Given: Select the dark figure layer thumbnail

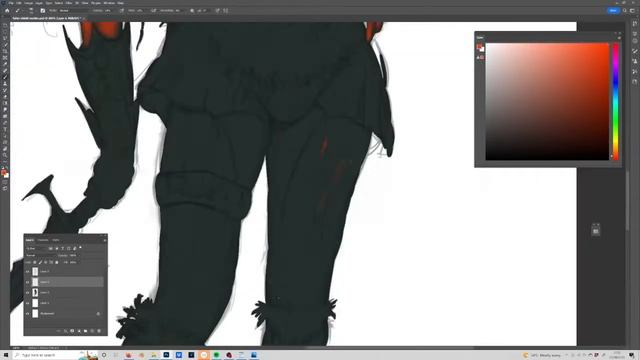Looking at the screenshot, I should click(35, 292).
